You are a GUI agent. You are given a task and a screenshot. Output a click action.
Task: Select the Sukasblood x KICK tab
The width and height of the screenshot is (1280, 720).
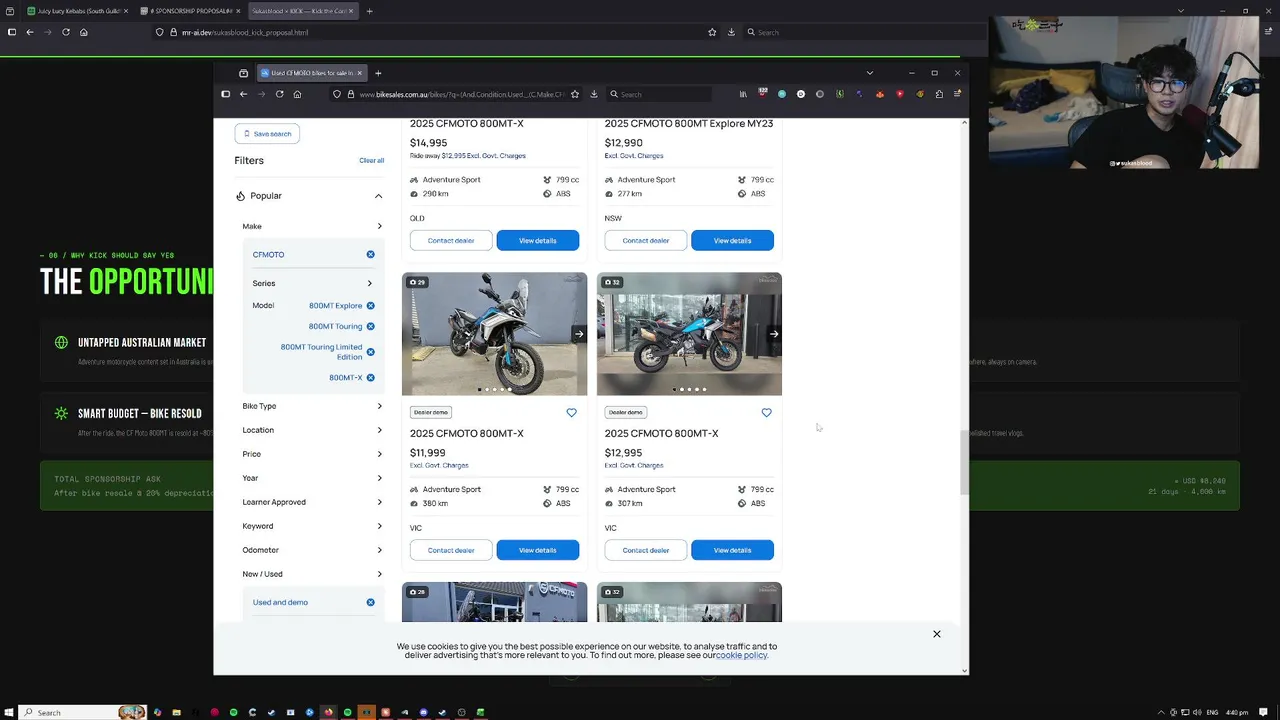[x=302, y=11]
